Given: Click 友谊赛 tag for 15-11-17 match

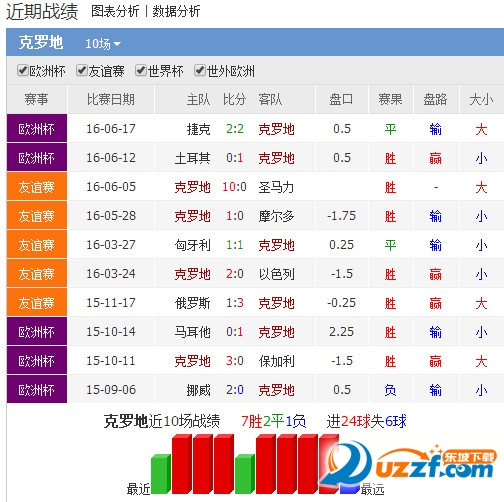Looking at the screenshot, I should pos(37,303).
